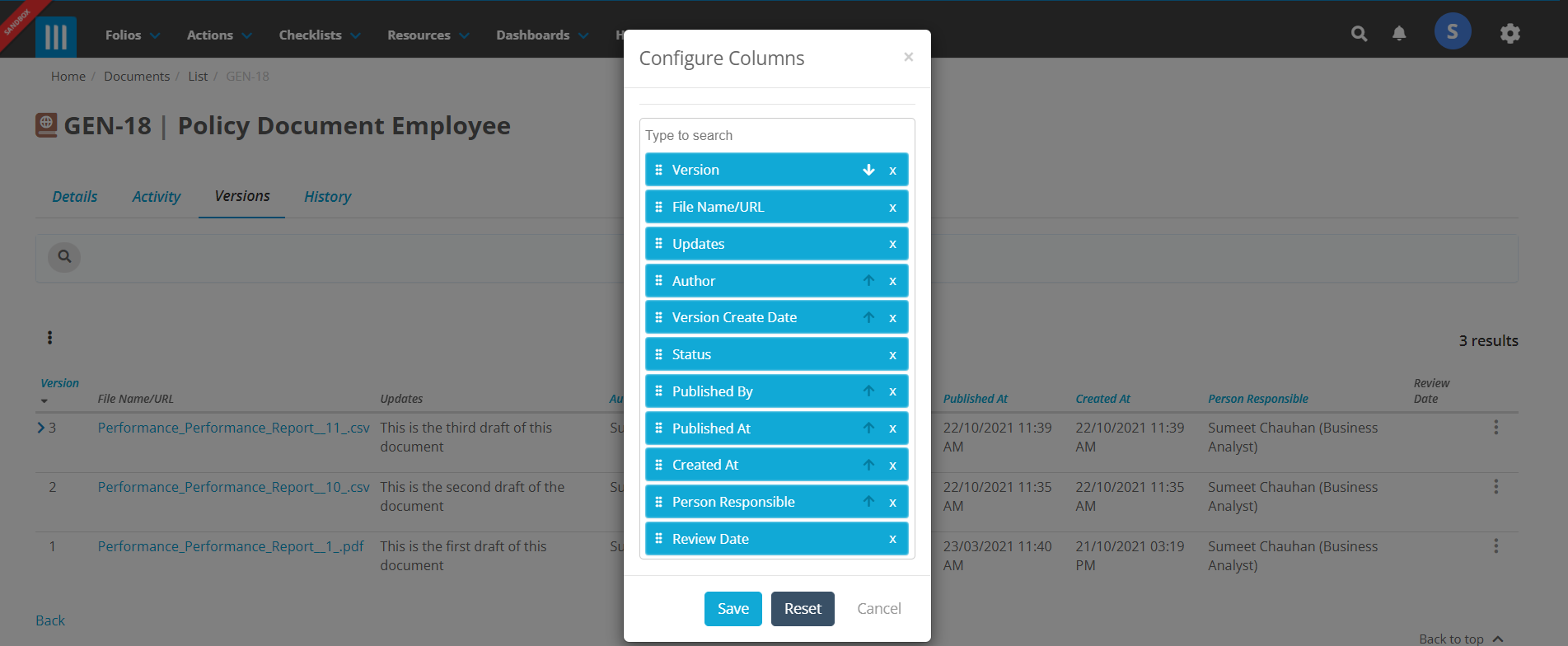
Task: Grab the drag handle for Updates column
Action: click(658, 244)
